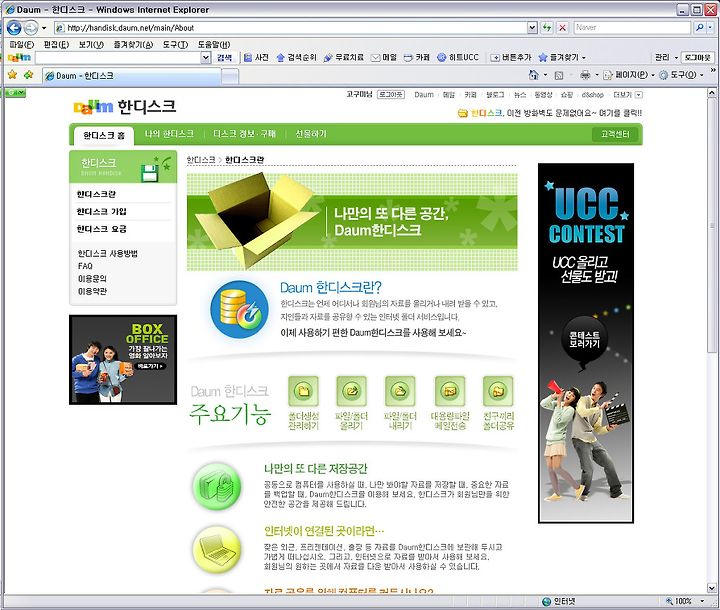Open the recent pages dropdown beside Forward
The image size is (720, 610).
(44, 28)
